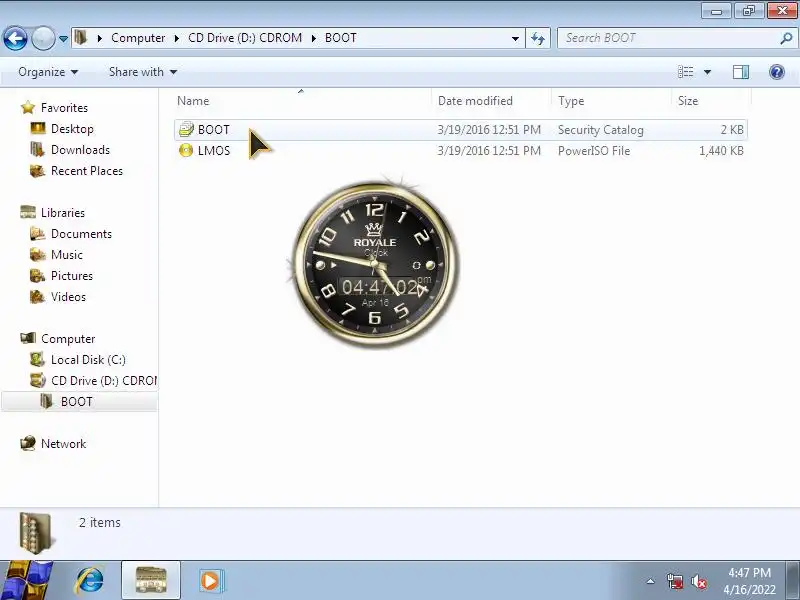Click the muted volume tray icon

[699, 581]
